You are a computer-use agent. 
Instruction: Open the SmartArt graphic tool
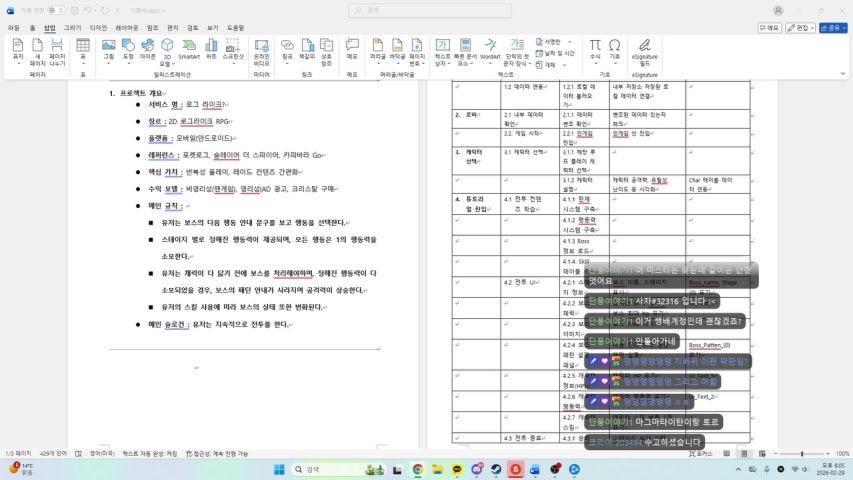click(189, 49)
